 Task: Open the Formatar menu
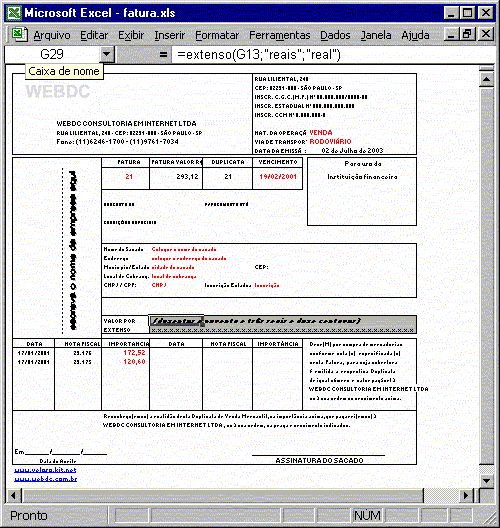click(x=217, y=35)
